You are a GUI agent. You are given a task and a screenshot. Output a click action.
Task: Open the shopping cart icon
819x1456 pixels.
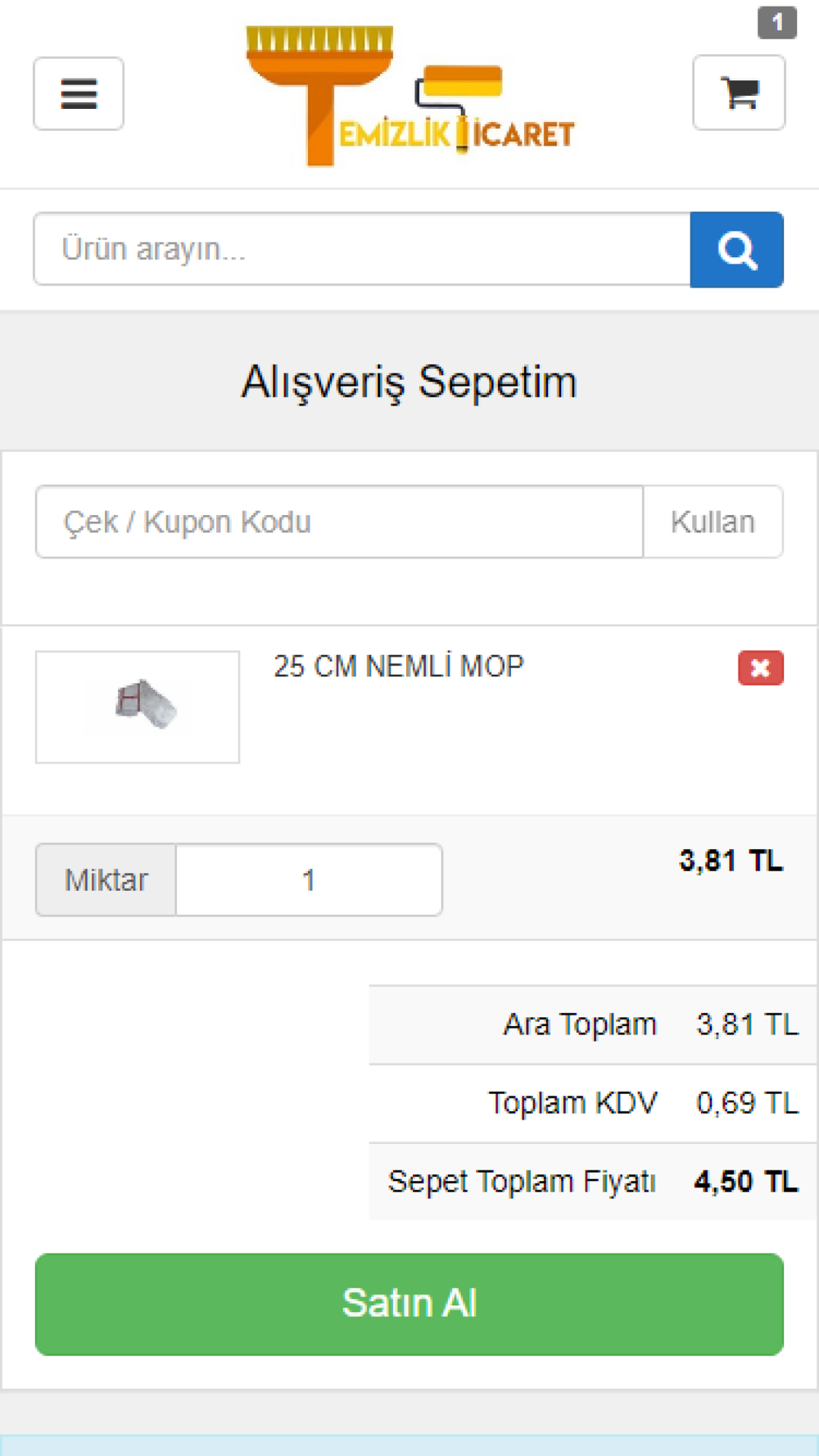coord(739,93)
